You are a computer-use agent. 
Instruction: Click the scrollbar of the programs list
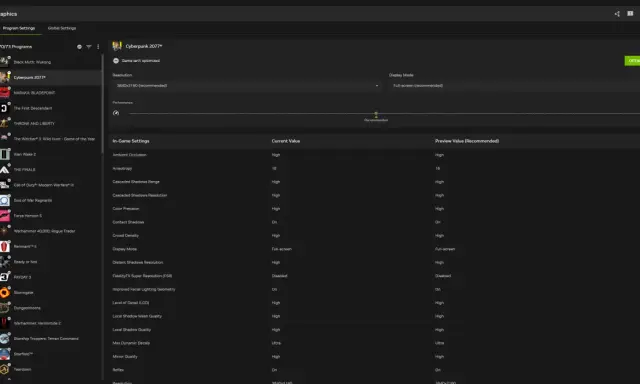[x=102, y=104]
